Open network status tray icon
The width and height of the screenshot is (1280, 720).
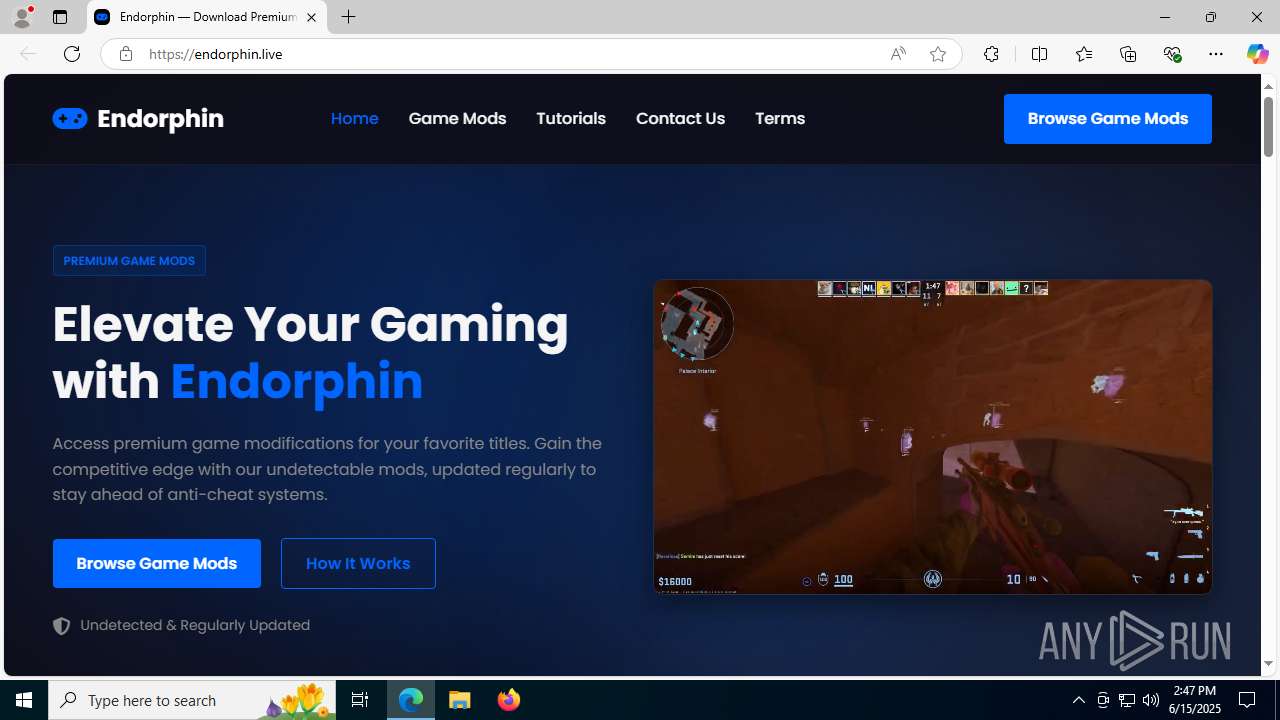coord(1127,700)
